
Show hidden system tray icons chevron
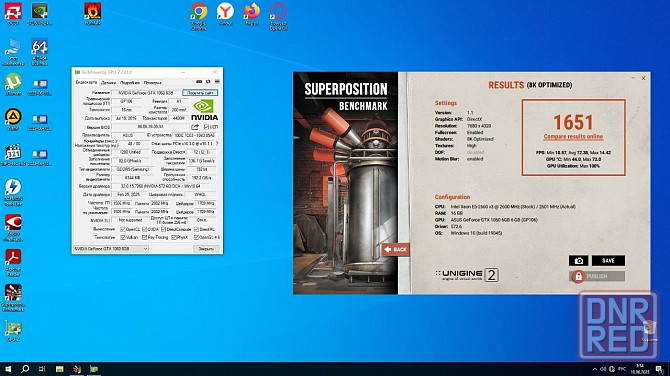595,369
